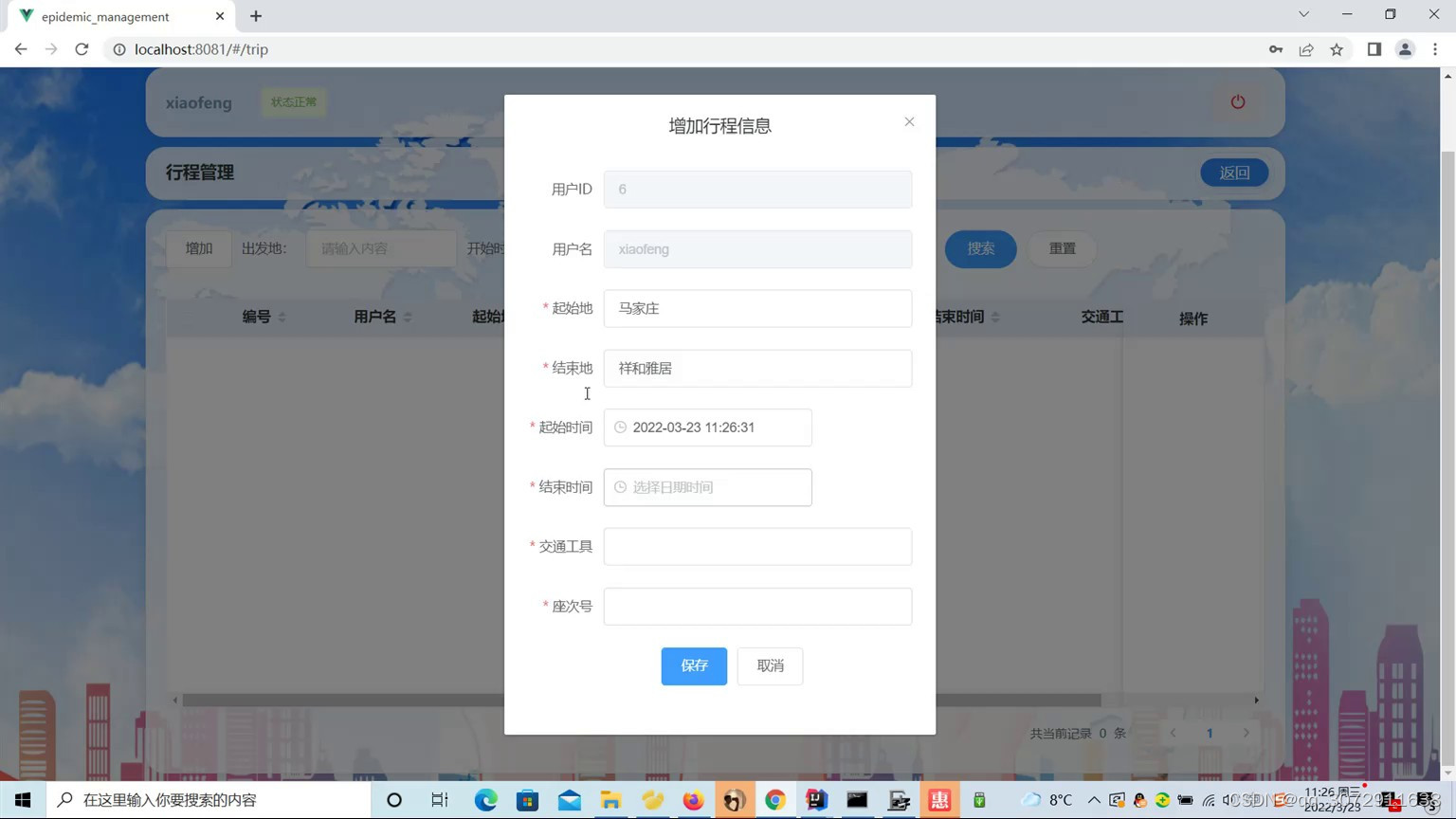This screenshot has height=819, width=1456.
Task: Toggle the browser side panel
Action: (1374, 49)
